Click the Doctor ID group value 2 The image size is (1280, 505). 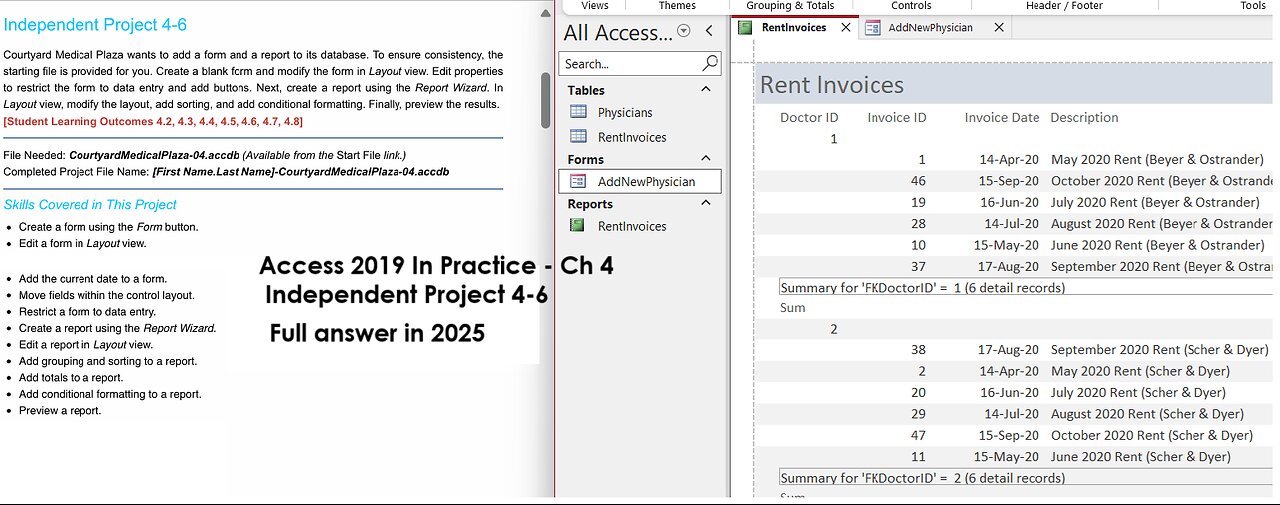(834, 329)
